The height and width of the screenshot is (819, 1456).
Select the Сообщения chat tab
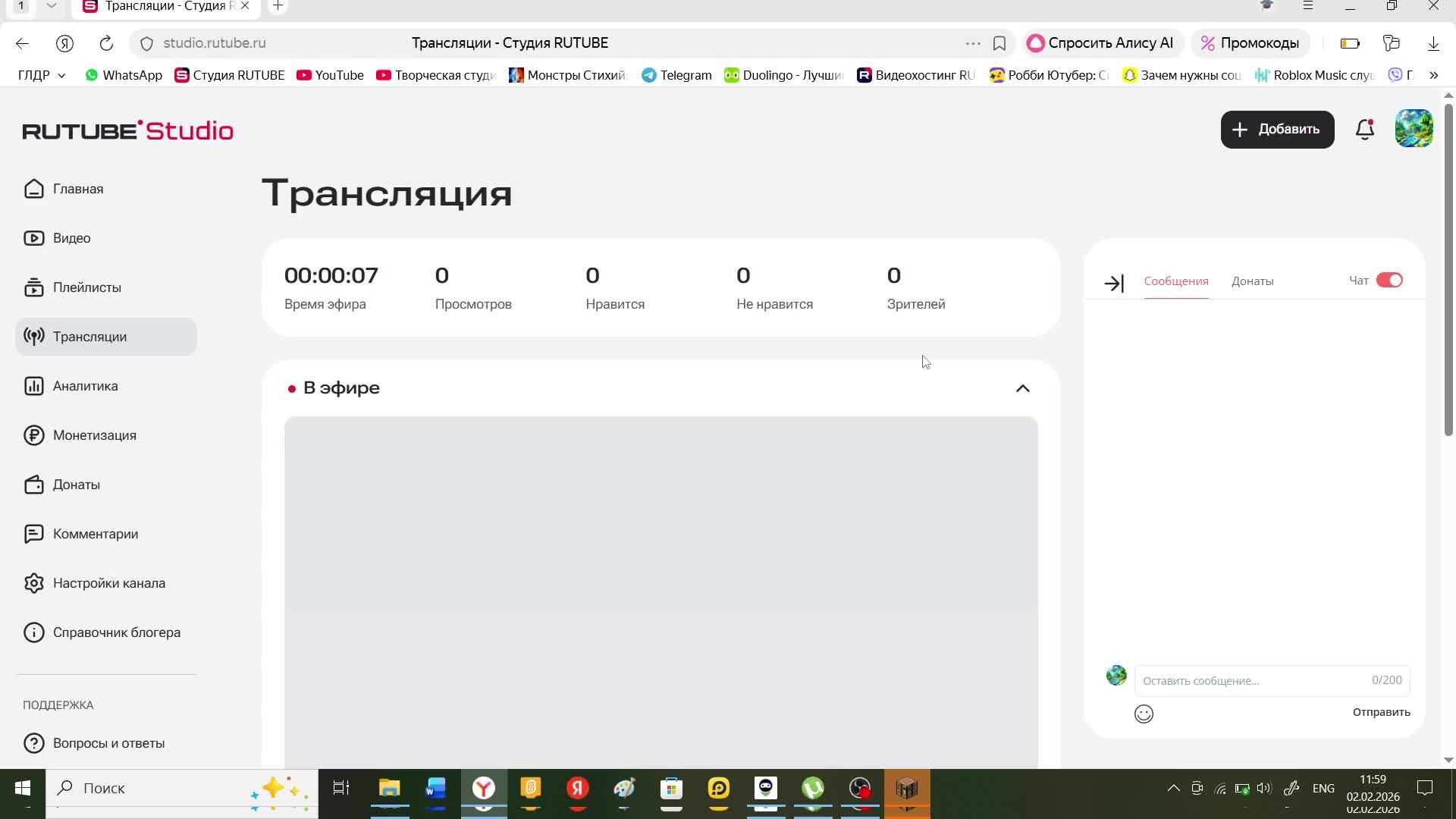point(1175,281)
